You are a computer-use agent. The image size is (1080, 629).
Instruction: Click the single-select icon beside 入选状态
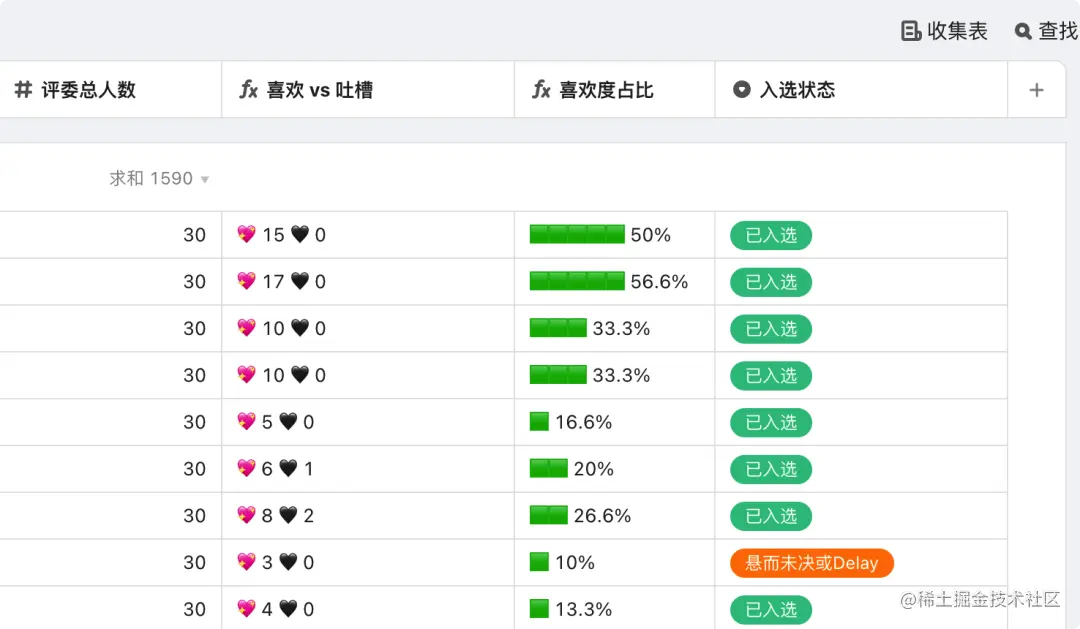pos(742,90)
